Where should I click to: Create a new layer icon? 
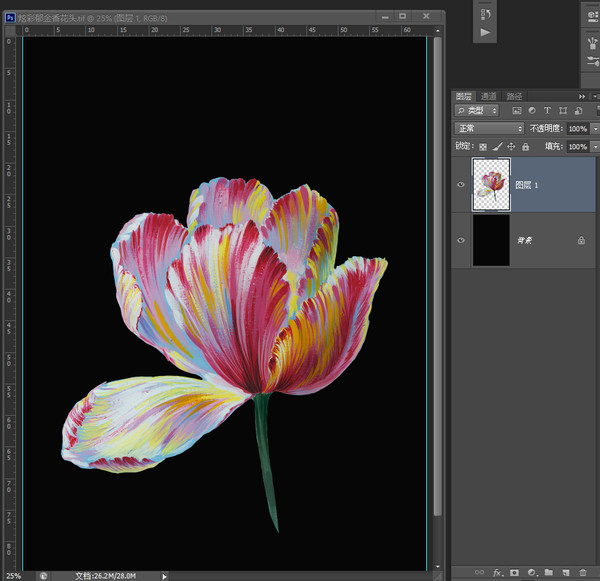coord(566,572)
